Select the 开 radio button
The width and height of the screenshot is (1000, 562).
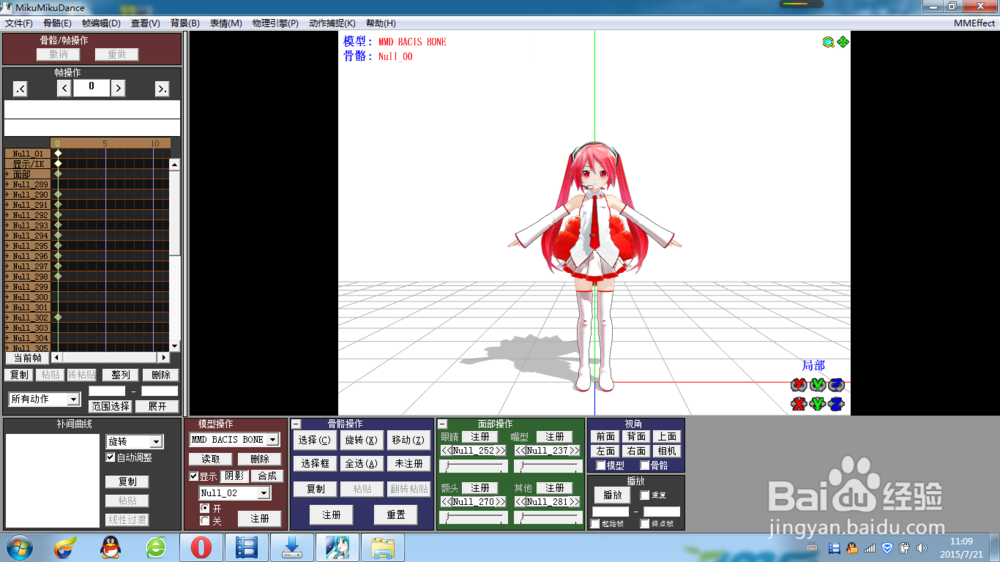click(205, 508)
